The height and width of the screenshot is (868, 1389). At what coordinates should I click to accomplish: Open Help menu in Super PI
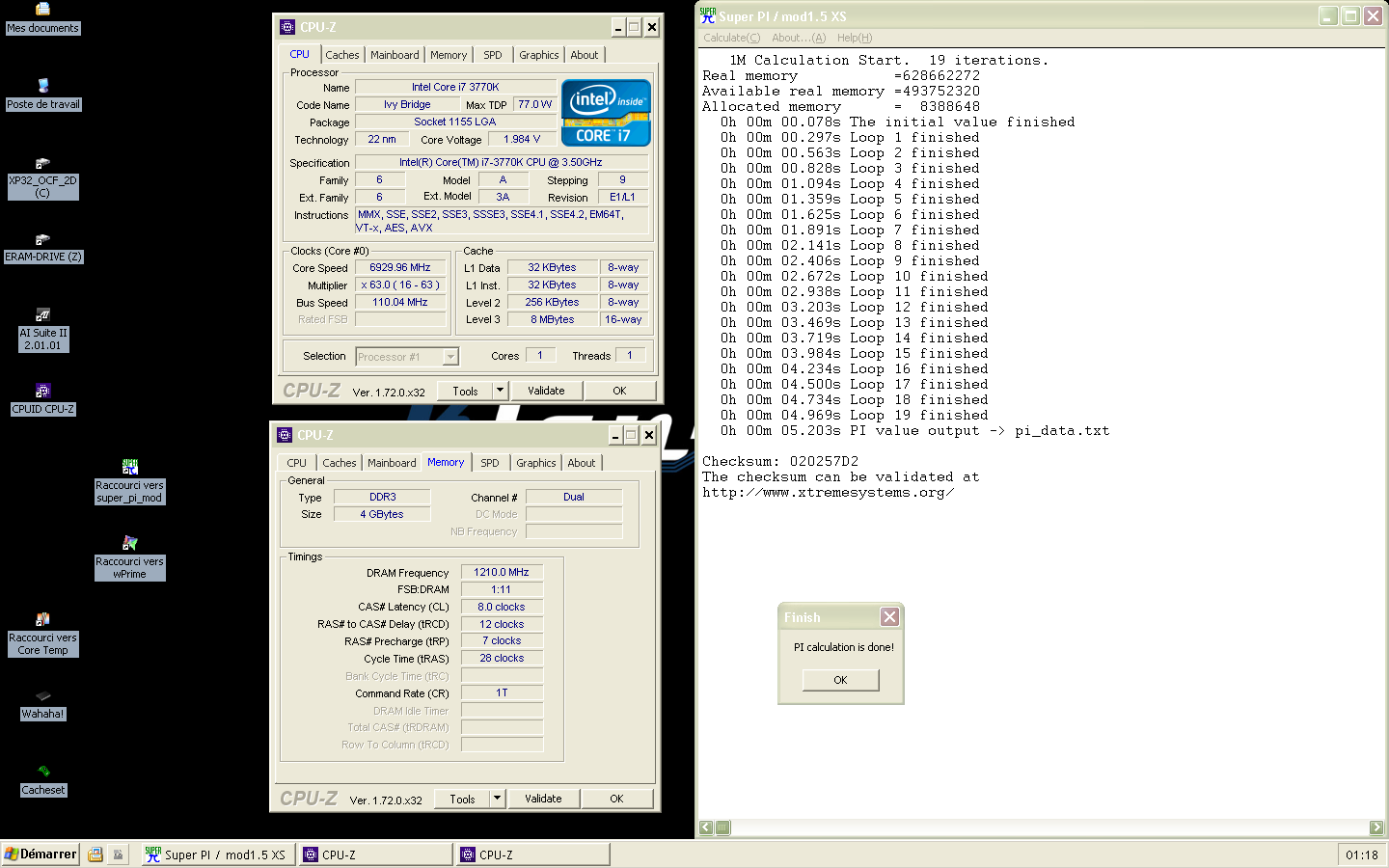click(855, 38)
